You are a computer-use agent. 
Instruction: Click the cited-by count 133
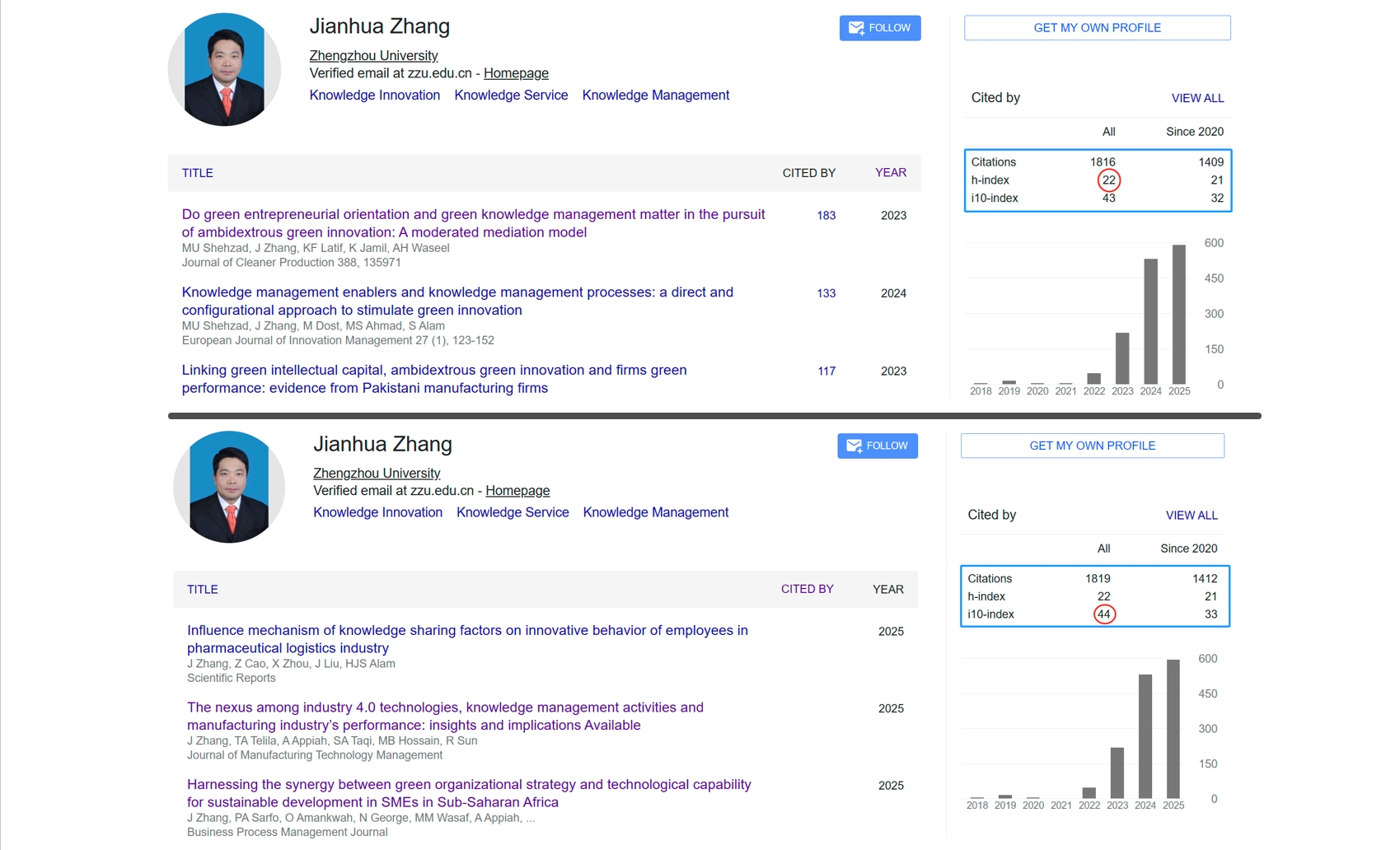click(x=826, y=293)
